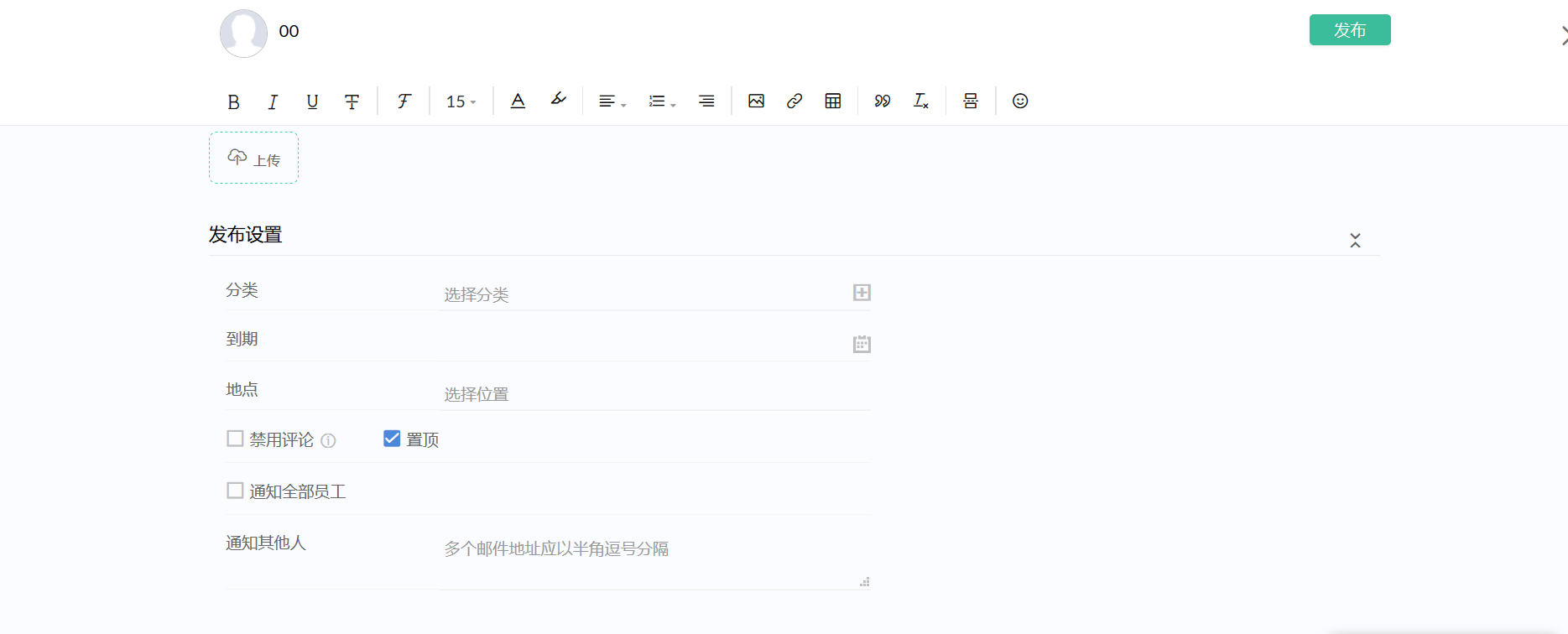Open the emoji picker

[1020, 101]
